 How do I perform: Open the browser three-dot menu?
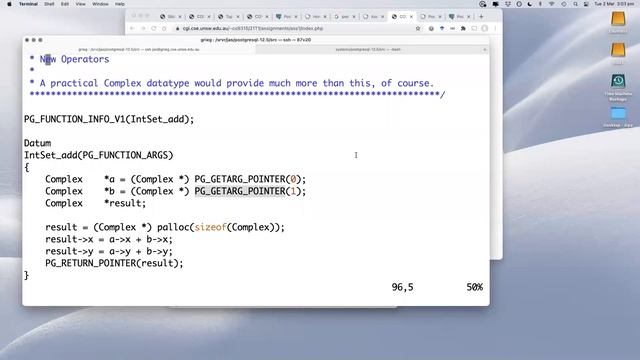tap(495, 29)
